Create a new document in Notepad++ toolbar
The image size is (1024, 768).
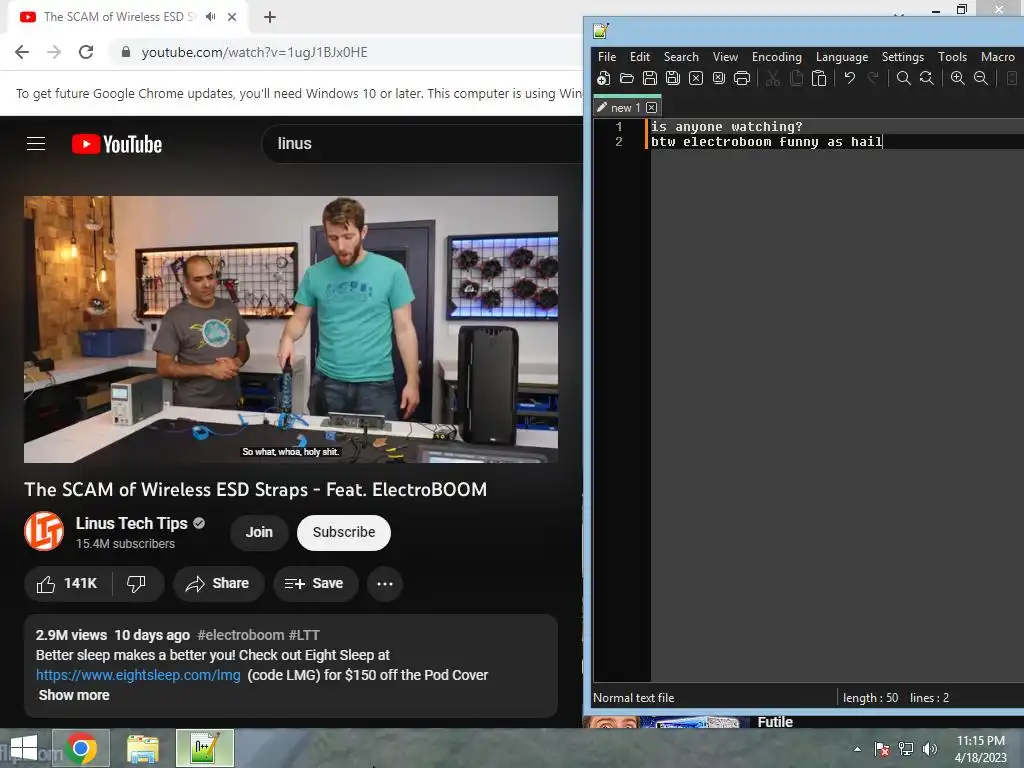point(603,78)
